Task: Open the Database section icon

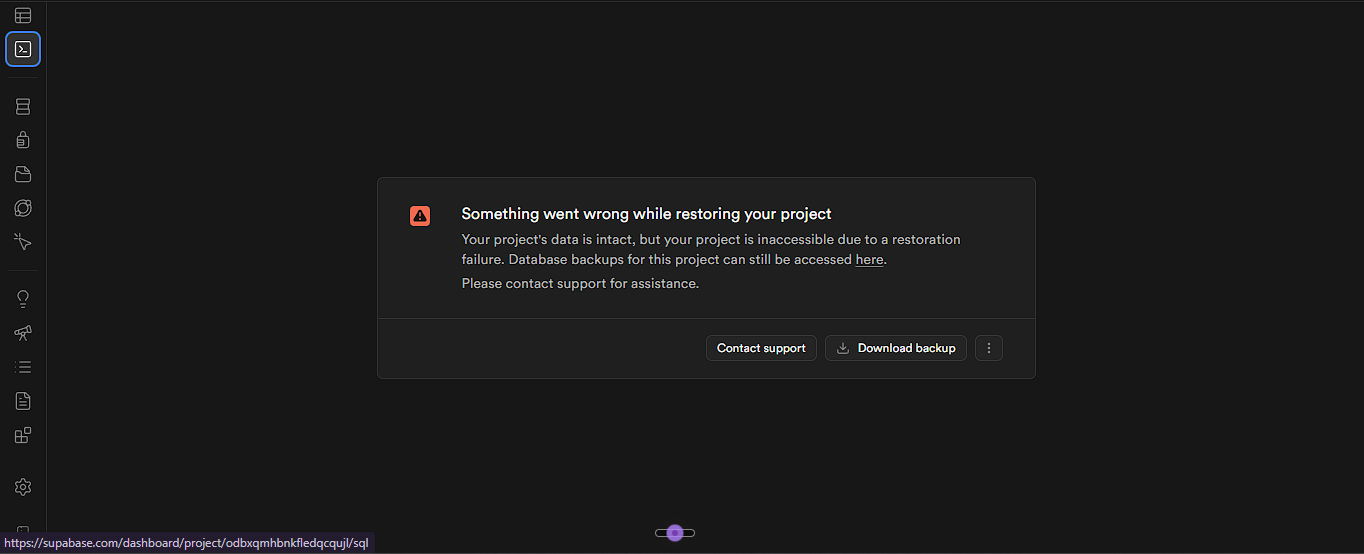Action: coord(23,106)
